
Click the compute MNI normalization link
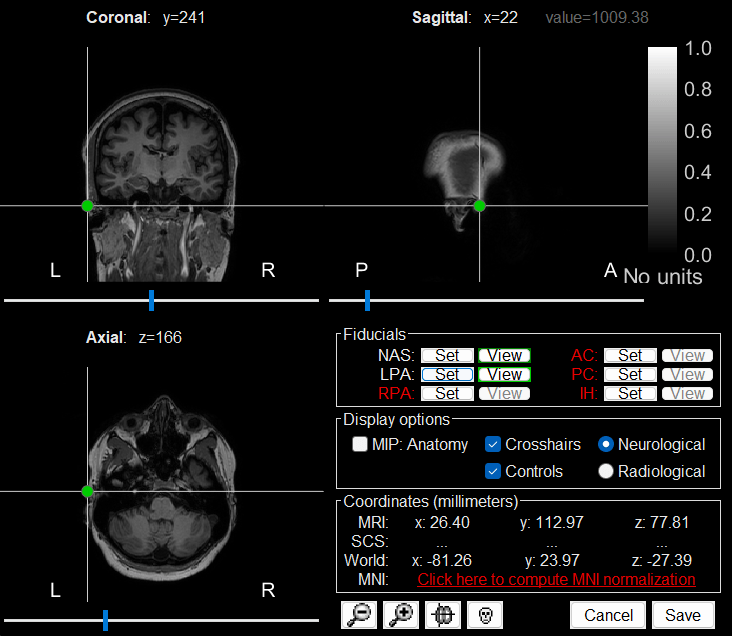coord(556,580)
